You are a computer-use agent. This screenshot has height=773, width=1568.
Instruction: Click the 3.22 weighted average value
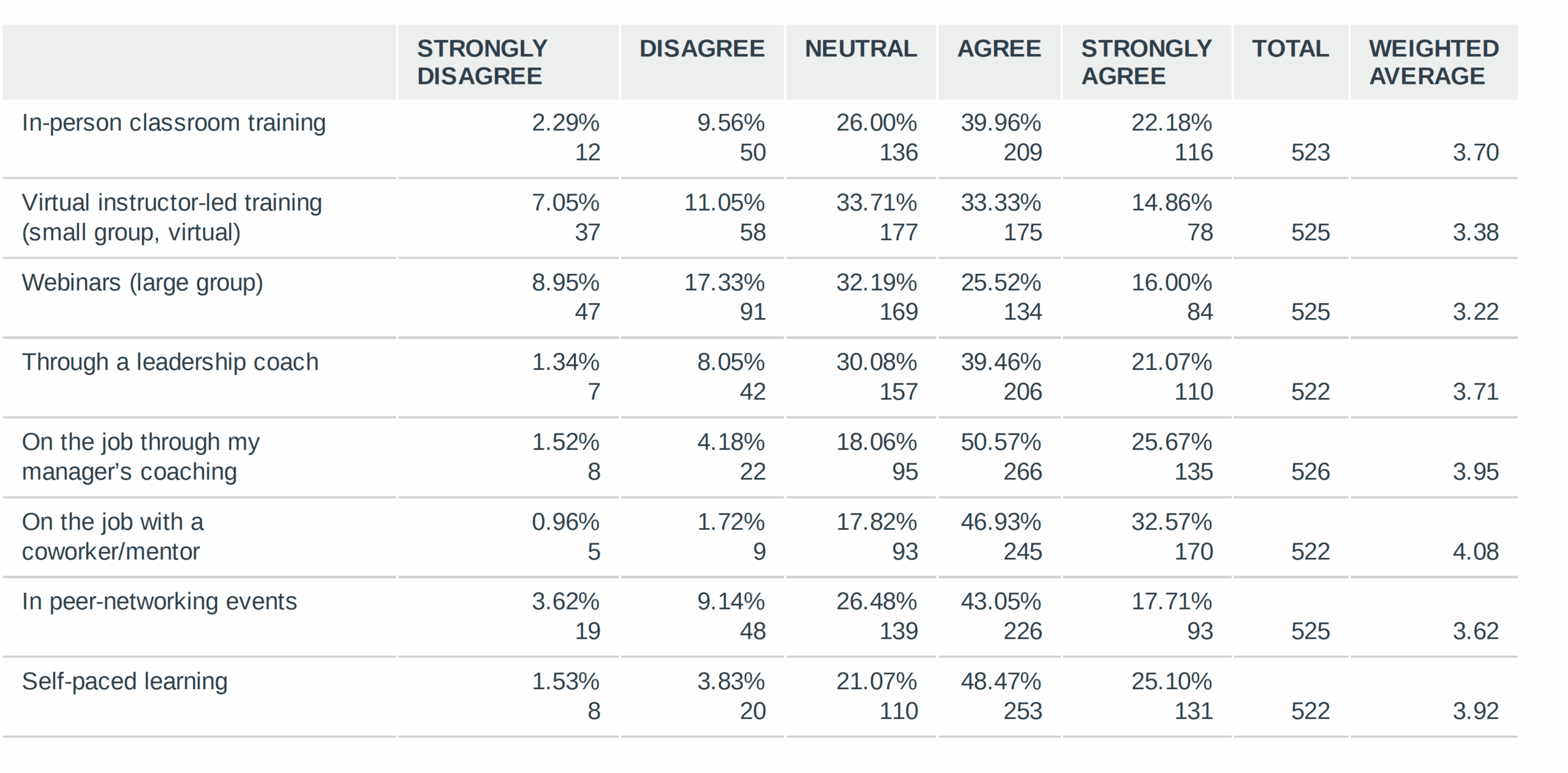pyautogui.click(x=1476, y=312)
